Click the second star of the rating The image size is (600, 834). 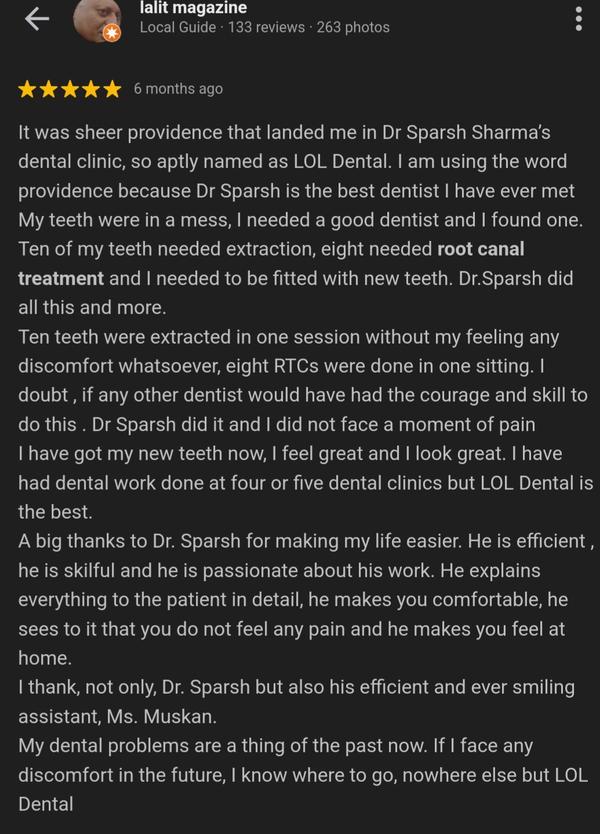(x=48, y=89)
